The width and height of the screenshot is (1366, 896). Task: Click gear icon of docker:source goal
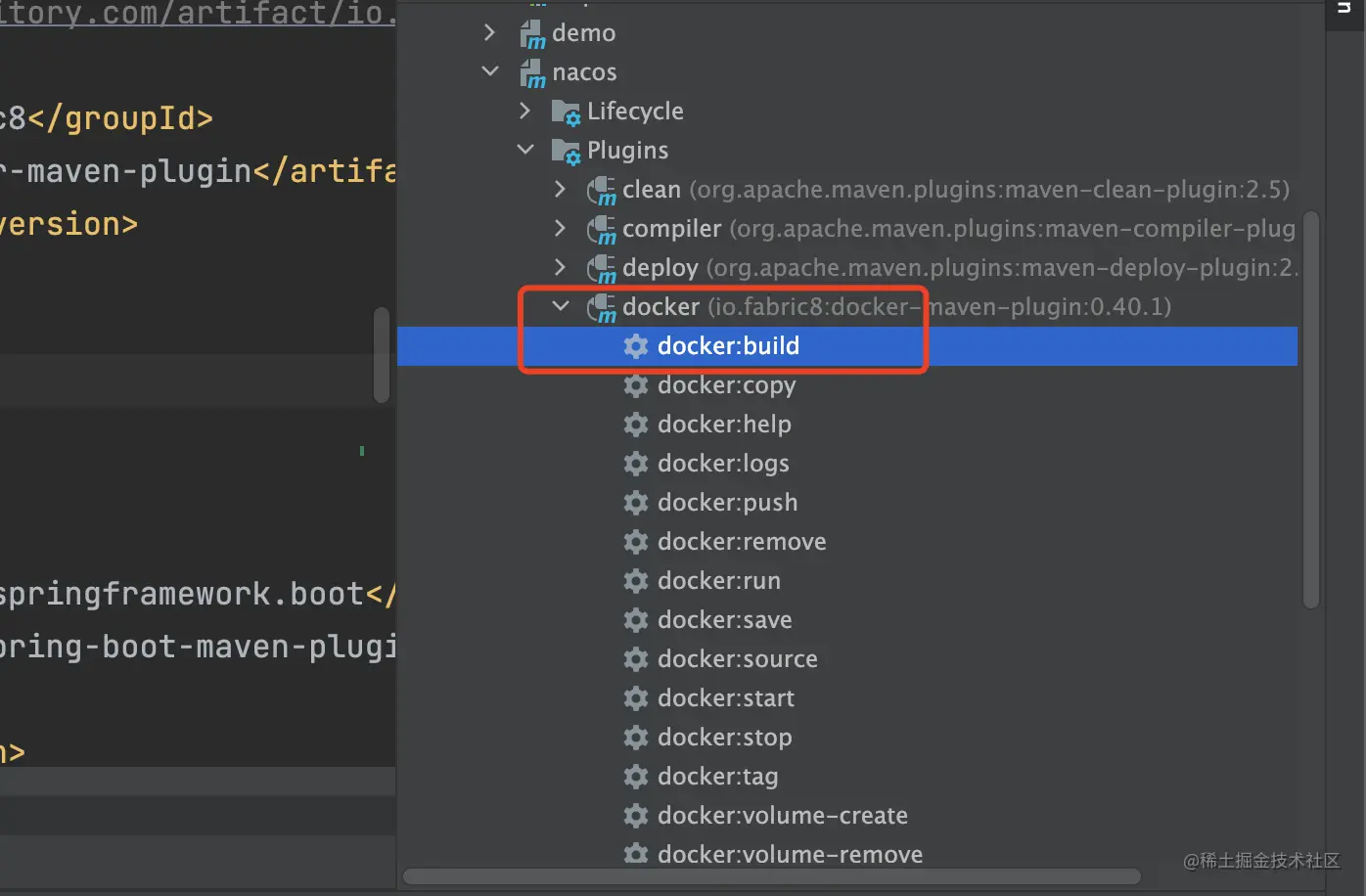[636, 658]
